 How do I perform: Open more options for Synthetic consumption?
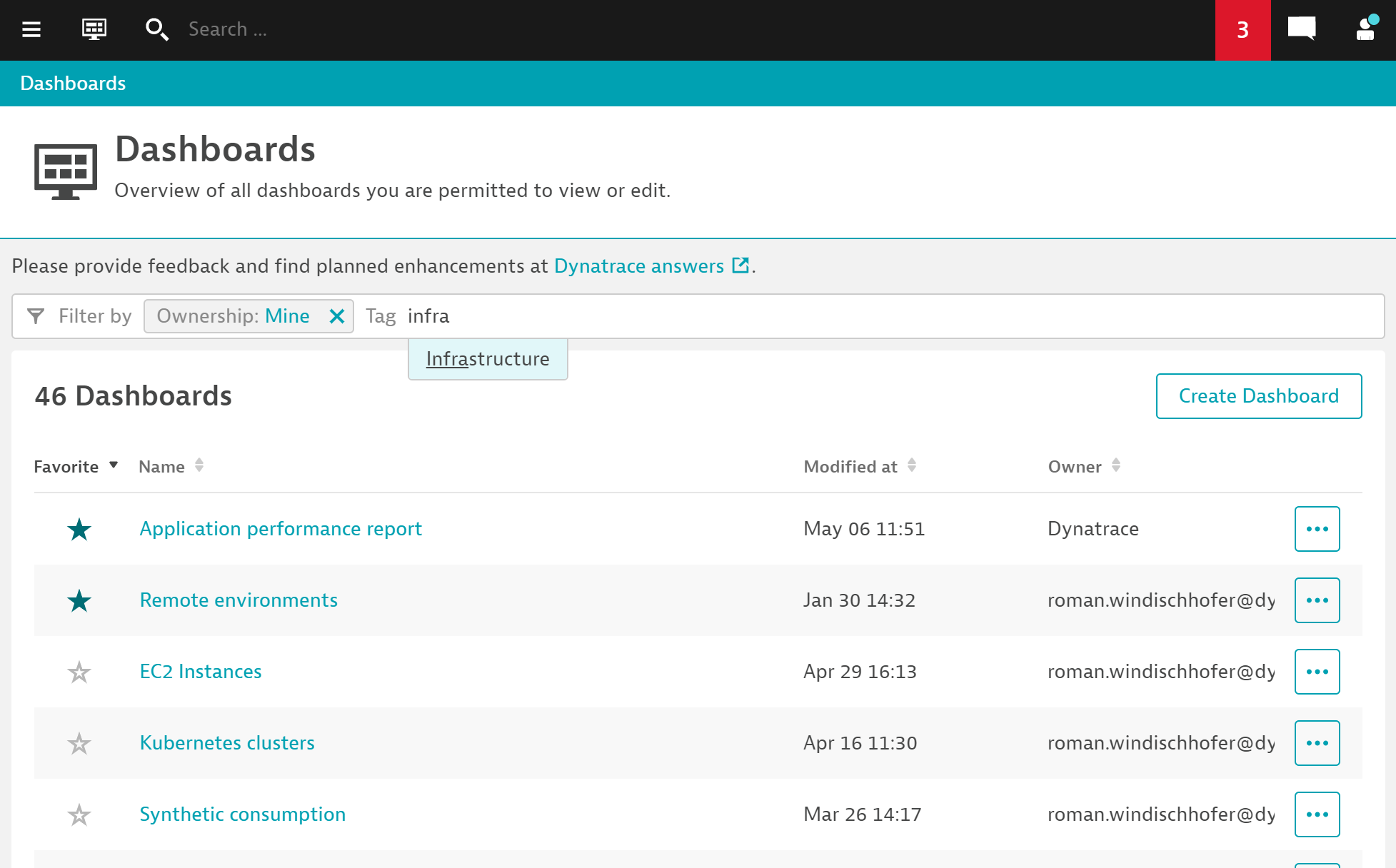click(1317, 814)
